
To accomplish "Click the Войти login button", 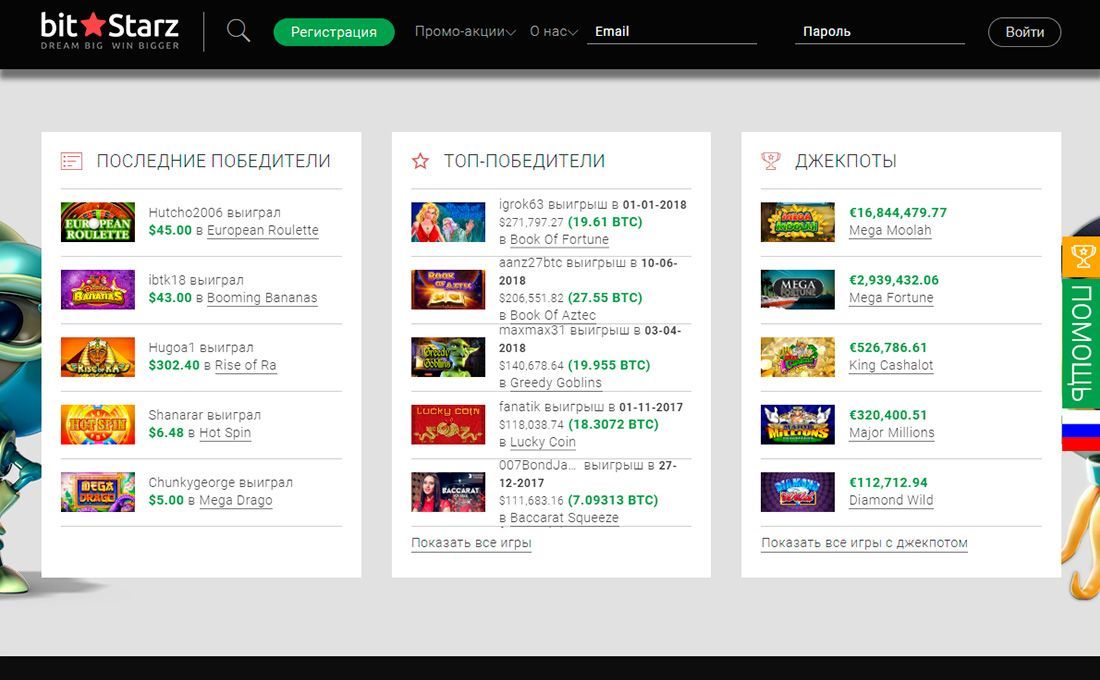I will coord(1024,32).
